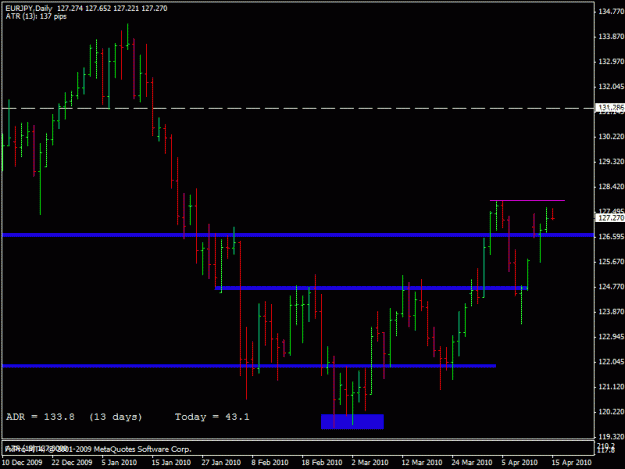Click the MetaQuotes Software Corp. copyright text

[x=98, y=449]
